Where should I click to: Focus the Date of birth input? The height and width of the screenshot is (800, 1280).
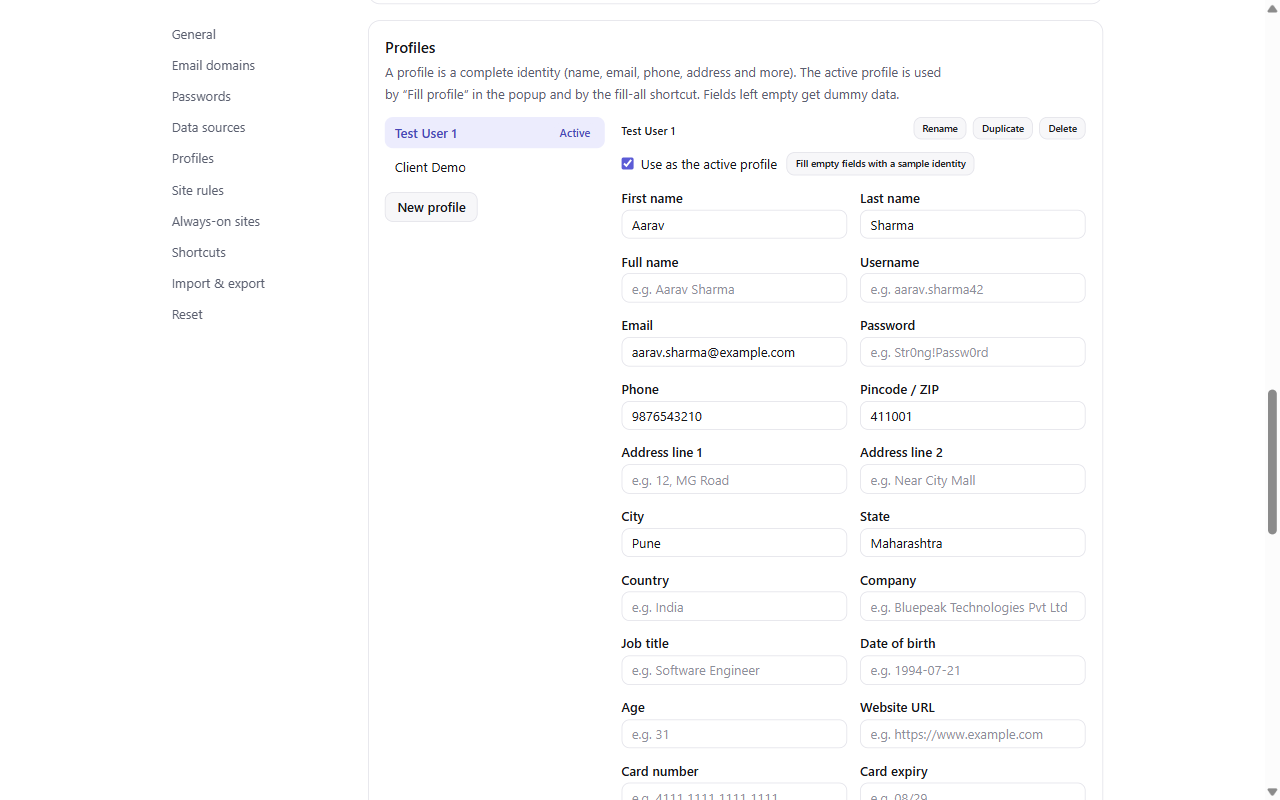(973, 670)
